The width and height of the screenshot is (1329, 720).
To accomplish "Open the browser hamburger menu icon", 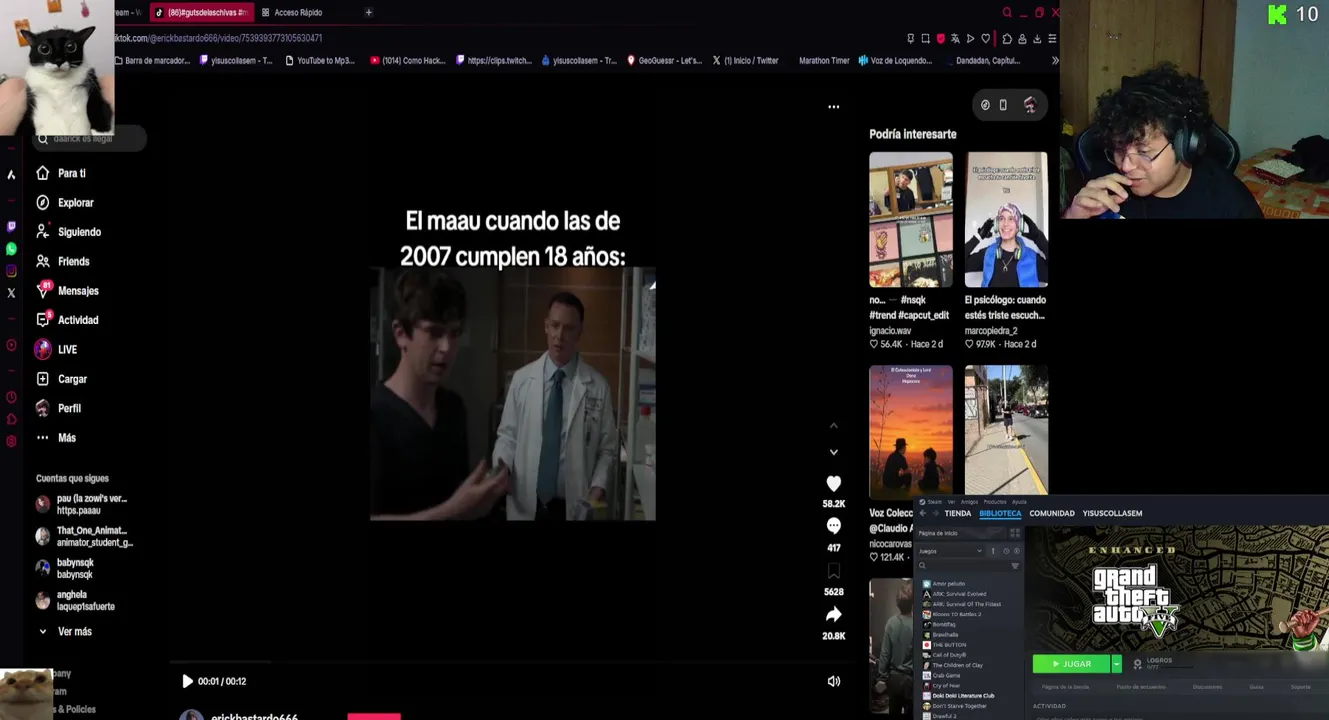I will (x=1052, y=38).
